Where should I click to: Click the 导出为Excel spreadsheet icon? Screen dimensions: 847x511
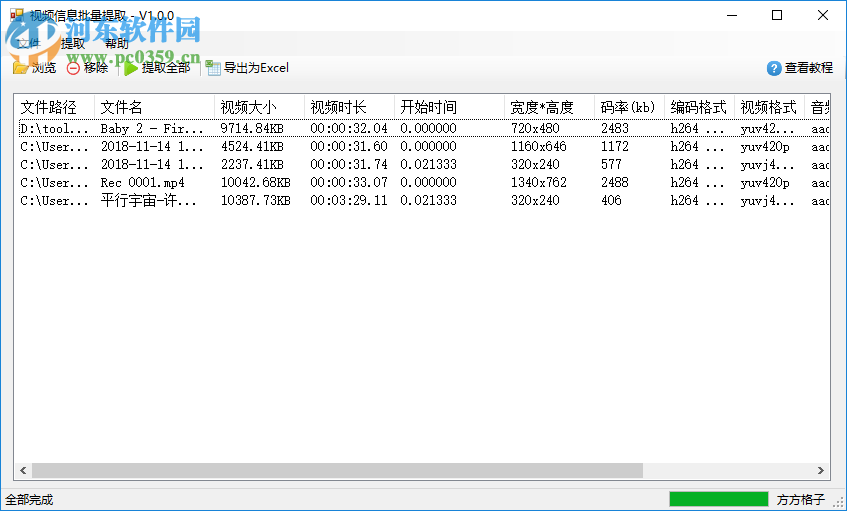(213, 68)
